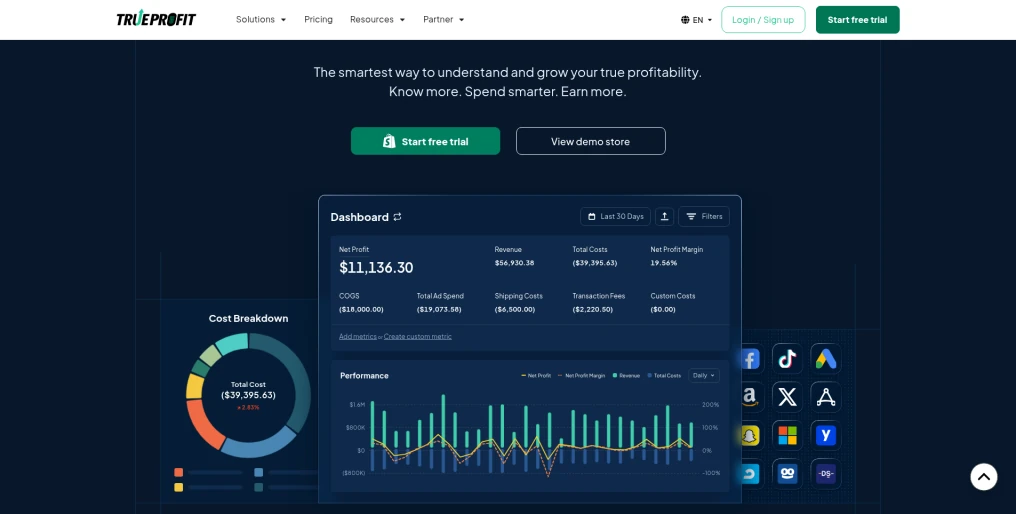
Task: Click the Total Costs value in dashboard metrics
Action: (x=595, y=263)
